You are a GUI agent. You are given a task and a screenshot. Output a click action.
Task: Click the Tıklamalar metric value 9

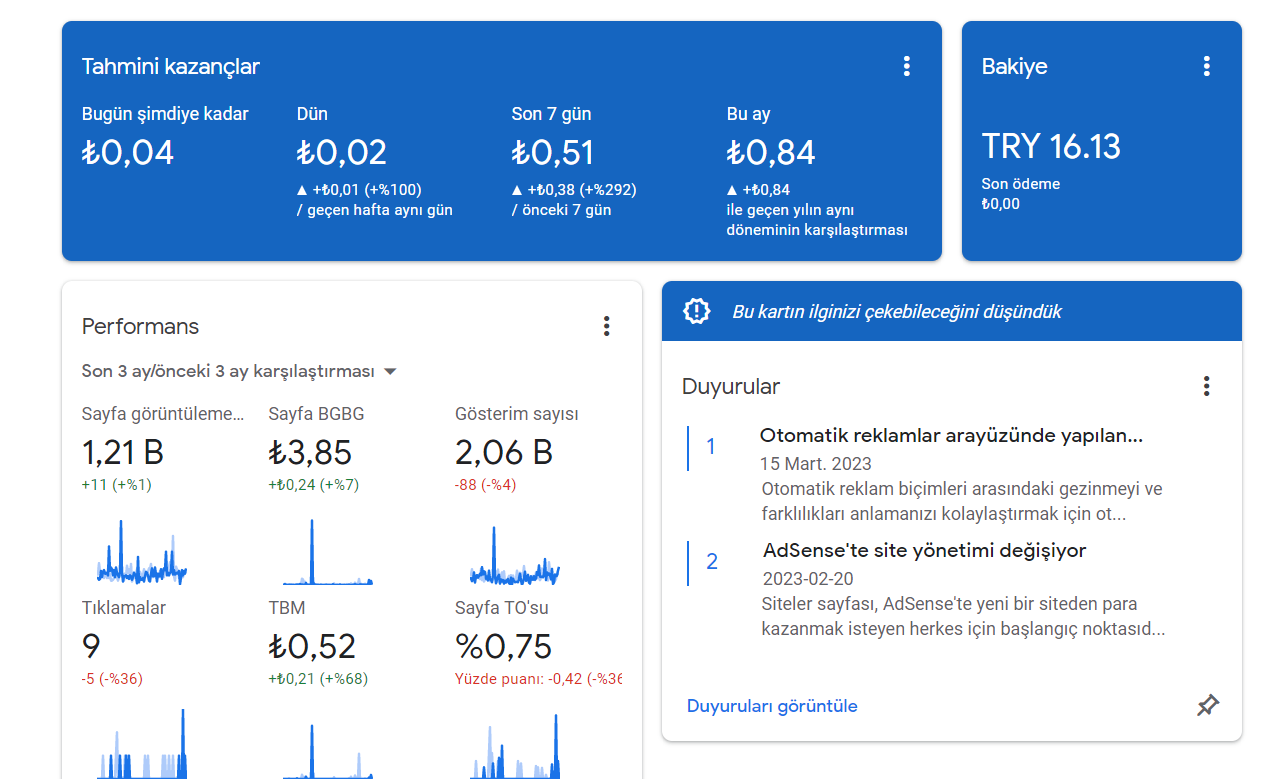[91, 646]
